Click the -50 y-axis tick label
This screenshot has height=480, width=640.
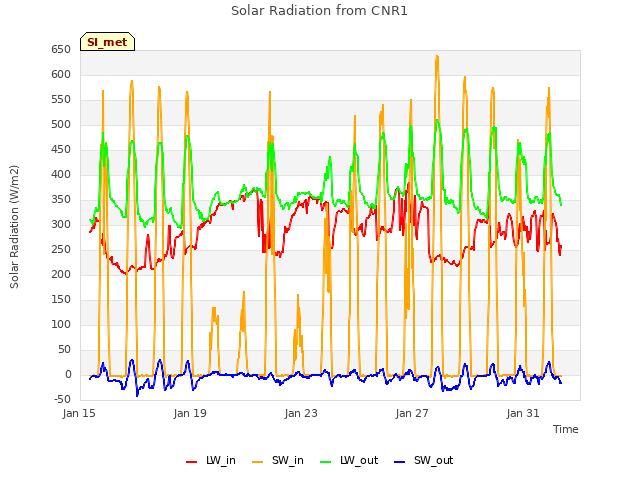click(62, 399)
